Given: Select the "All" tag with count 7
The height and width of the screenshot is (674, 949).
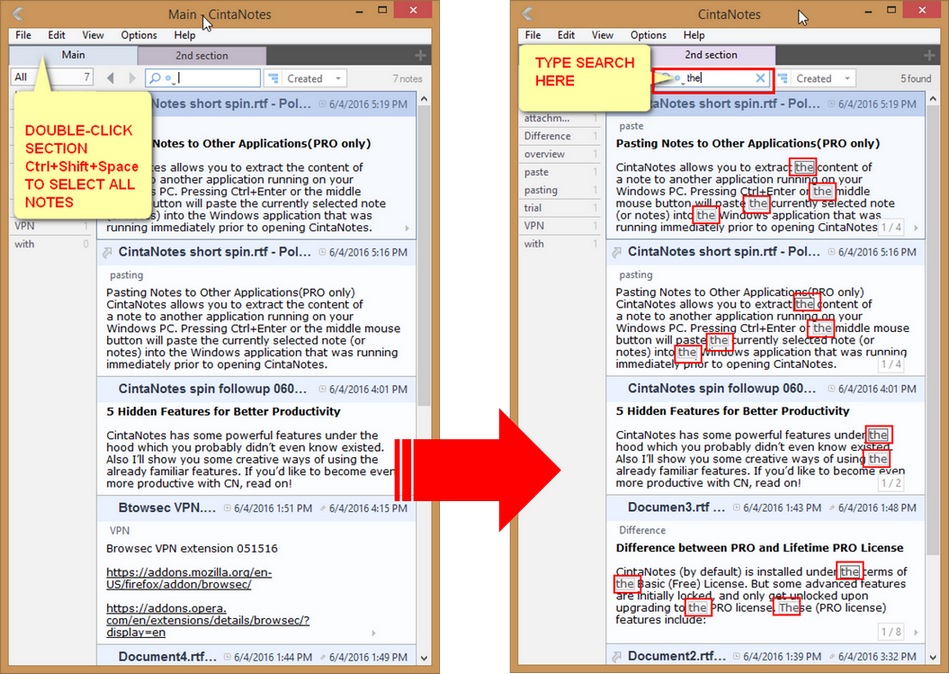Looking at the screenshot, I should coord(52,77).
